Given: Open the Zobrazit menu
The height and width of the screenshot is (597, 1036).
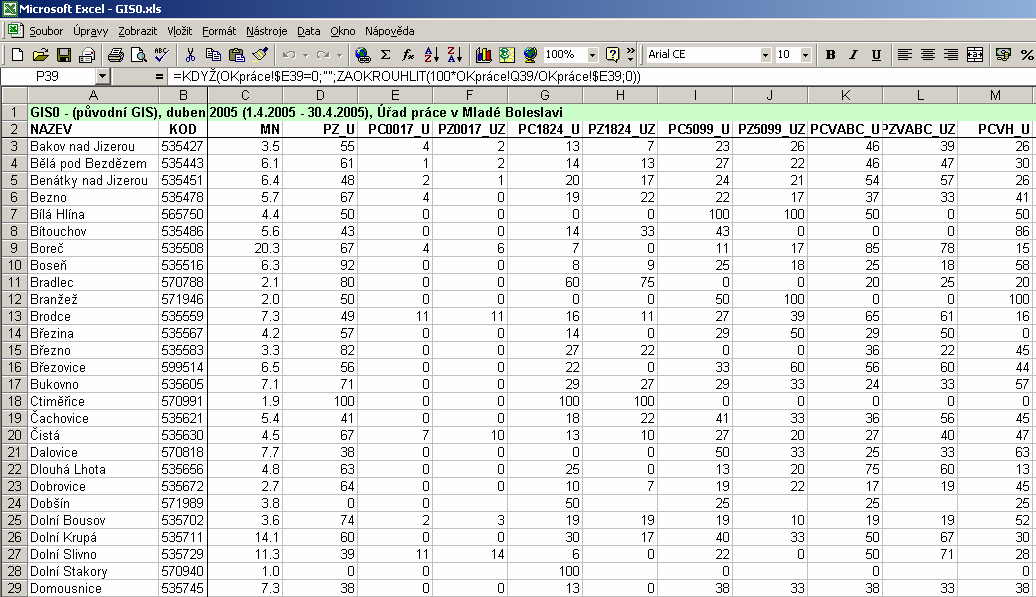Looking at the screenshot, I should tap(137, 31).
